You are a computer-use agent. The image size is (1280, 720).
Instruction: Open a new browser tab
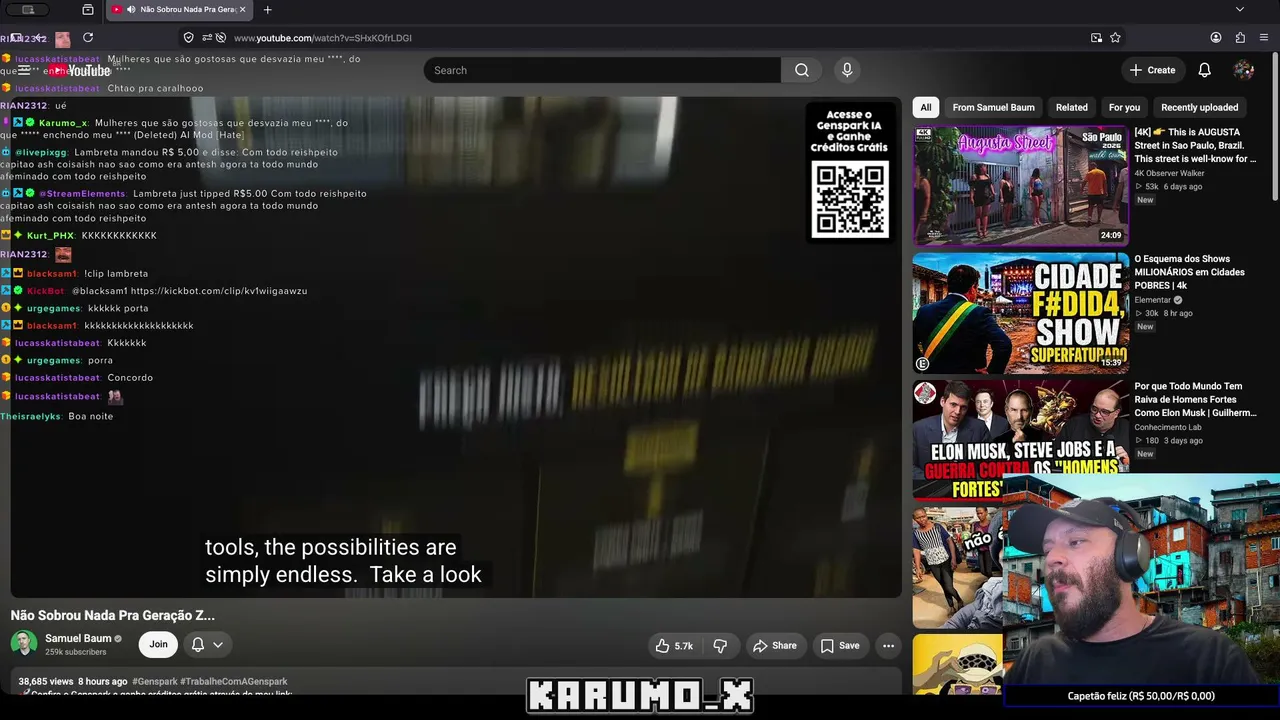tap(267, 10)
